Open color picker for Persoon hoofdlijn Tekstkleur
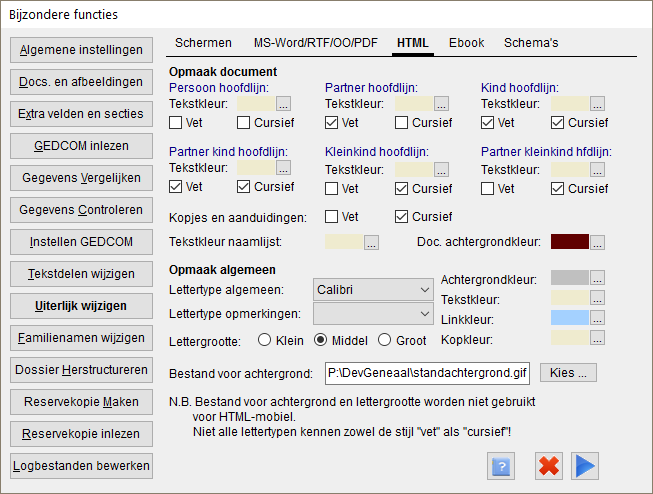The width and height of the screenshot is (653, 494). tap(283, 103)
